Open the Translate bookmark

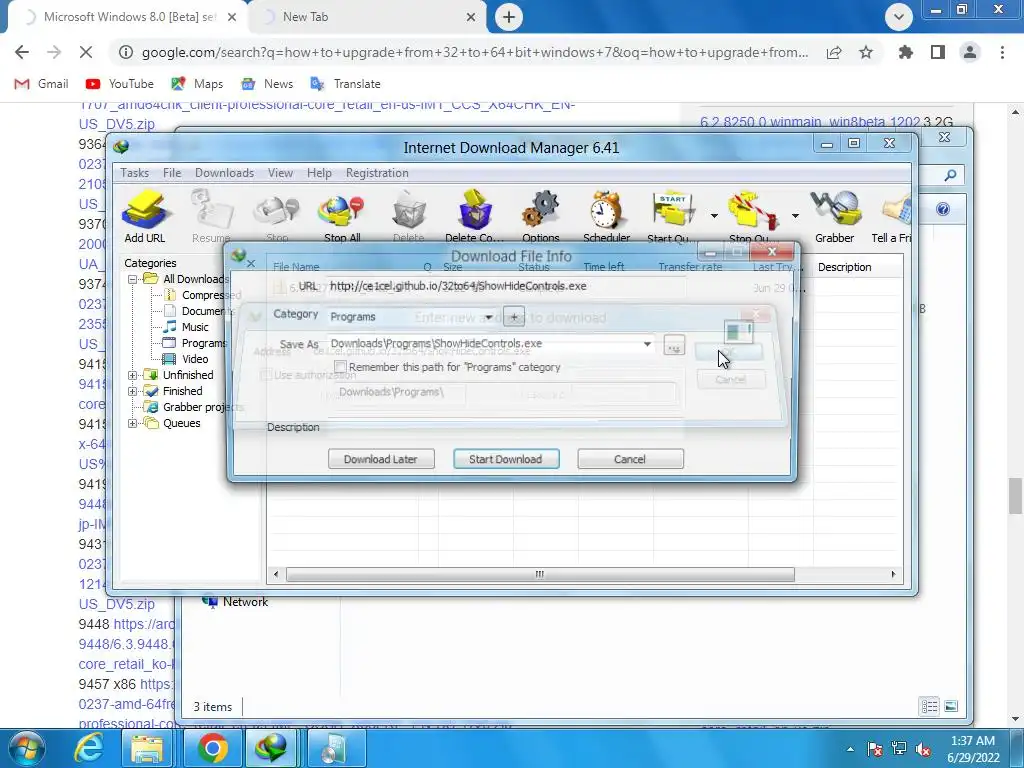coord(345,84)
